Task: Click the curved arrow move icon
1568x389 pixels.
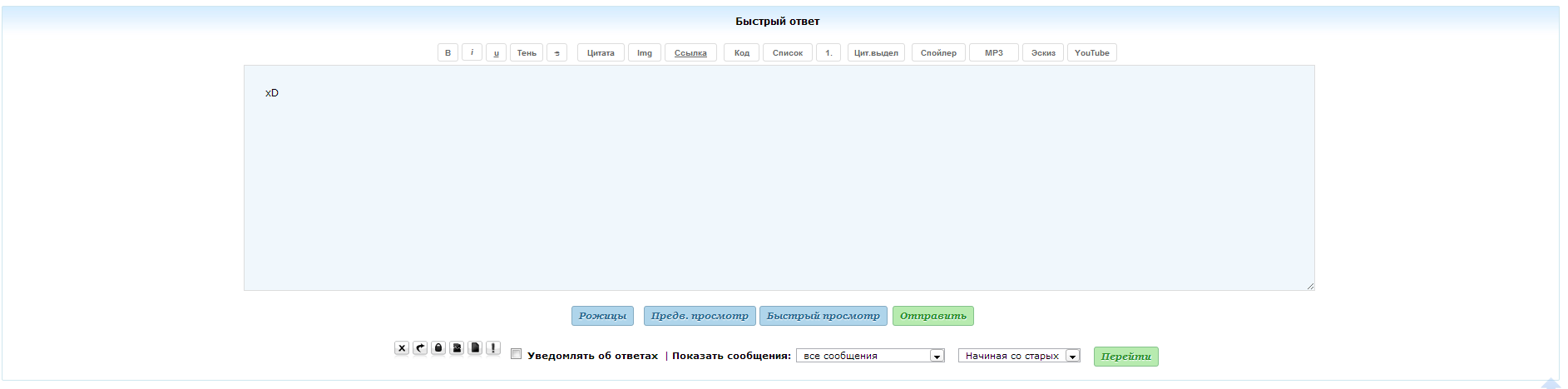Action: pos(420,348)
